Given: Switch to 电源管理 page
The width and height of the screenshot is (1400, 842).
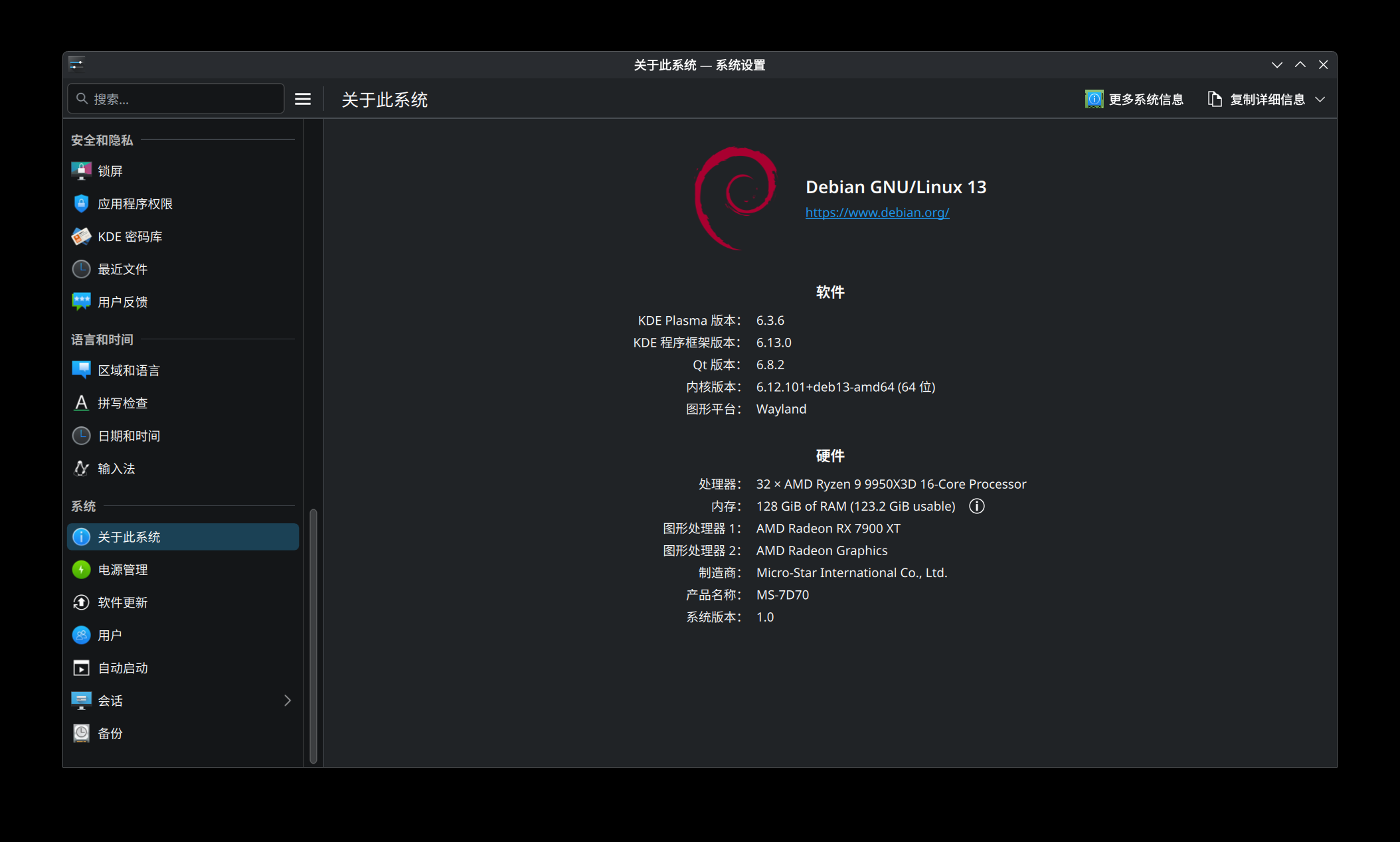Looking at the screenshot, I should point(183,570).
